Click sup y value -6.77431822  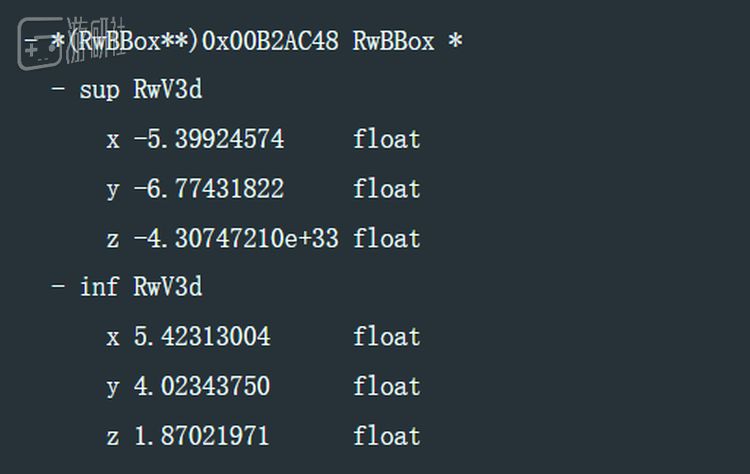[209, 188]
